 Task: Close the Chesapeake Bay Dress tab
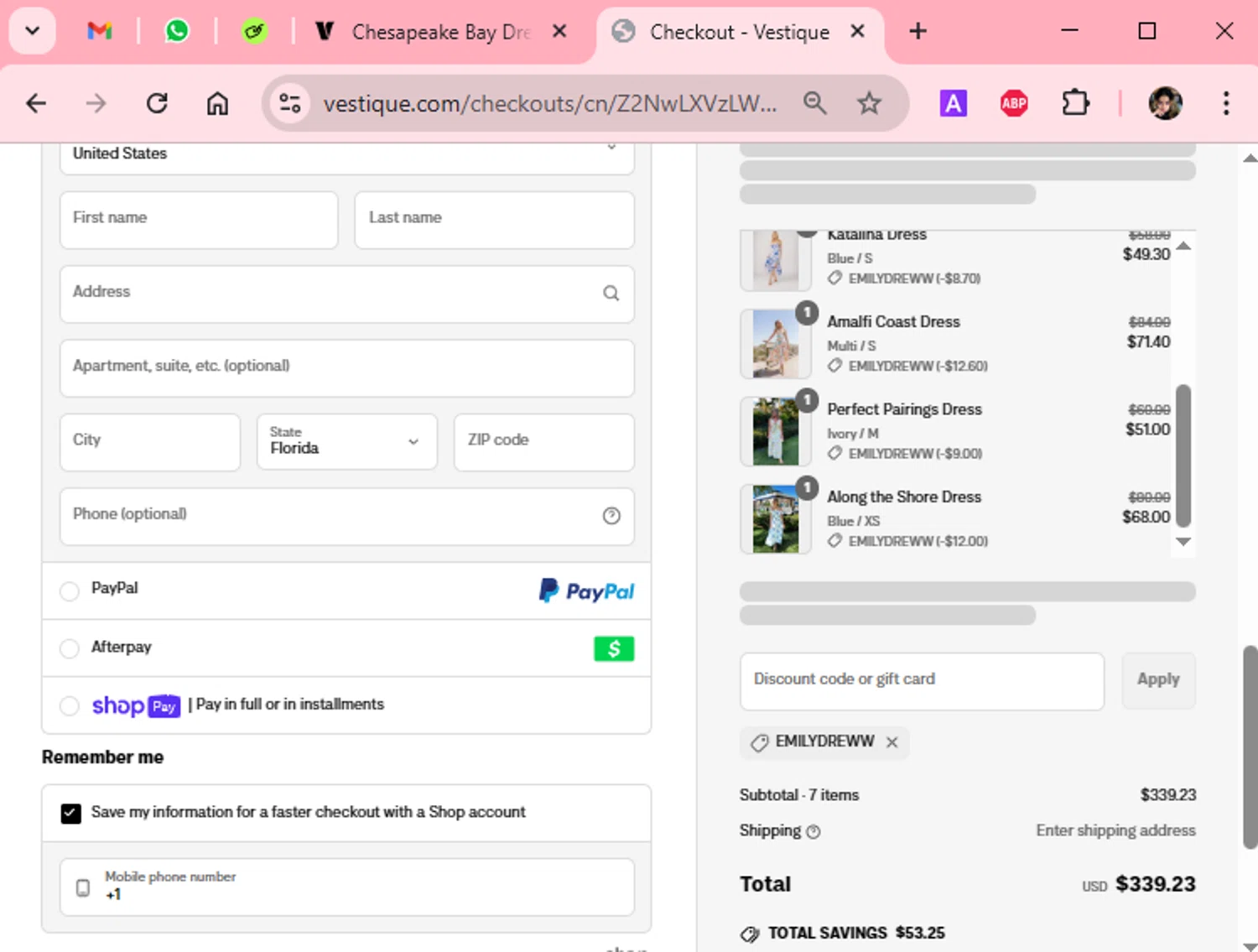tap(560, 31)
